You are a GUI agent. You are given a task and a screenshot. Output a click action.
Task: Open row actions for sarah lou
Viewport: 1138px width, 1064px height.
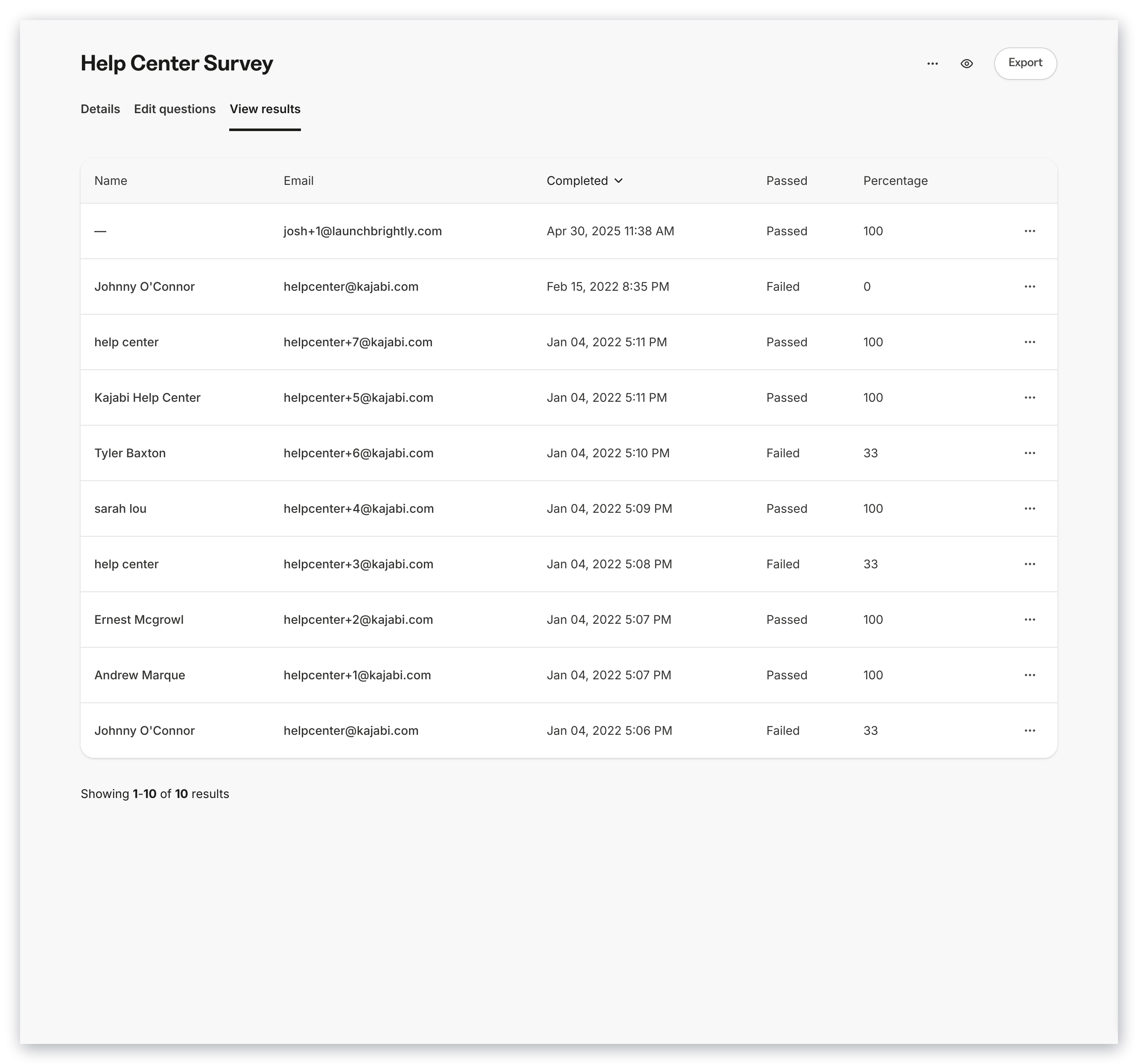[x=1029, y=509]
